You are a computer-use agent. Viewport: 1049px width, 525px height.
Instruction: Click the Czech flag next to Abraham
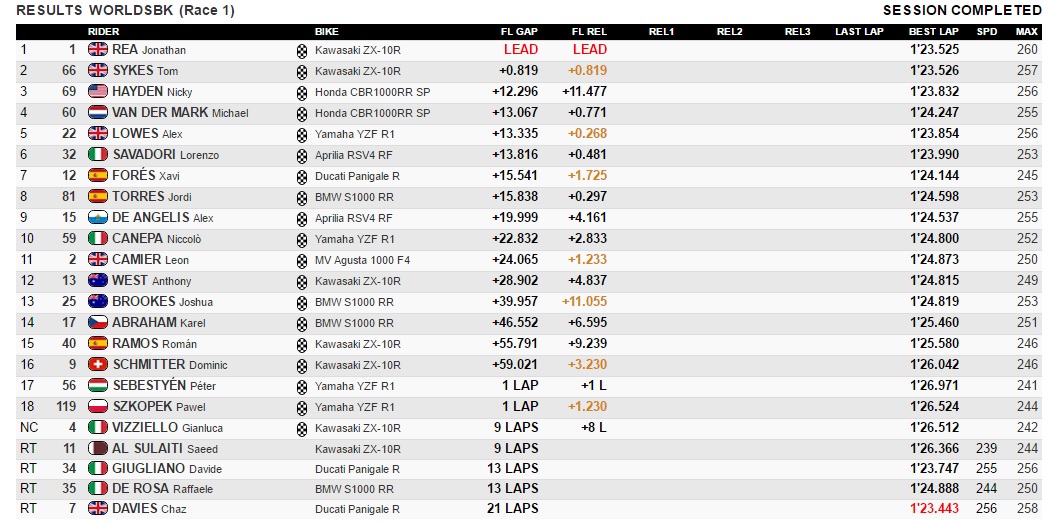click(98, 322)
